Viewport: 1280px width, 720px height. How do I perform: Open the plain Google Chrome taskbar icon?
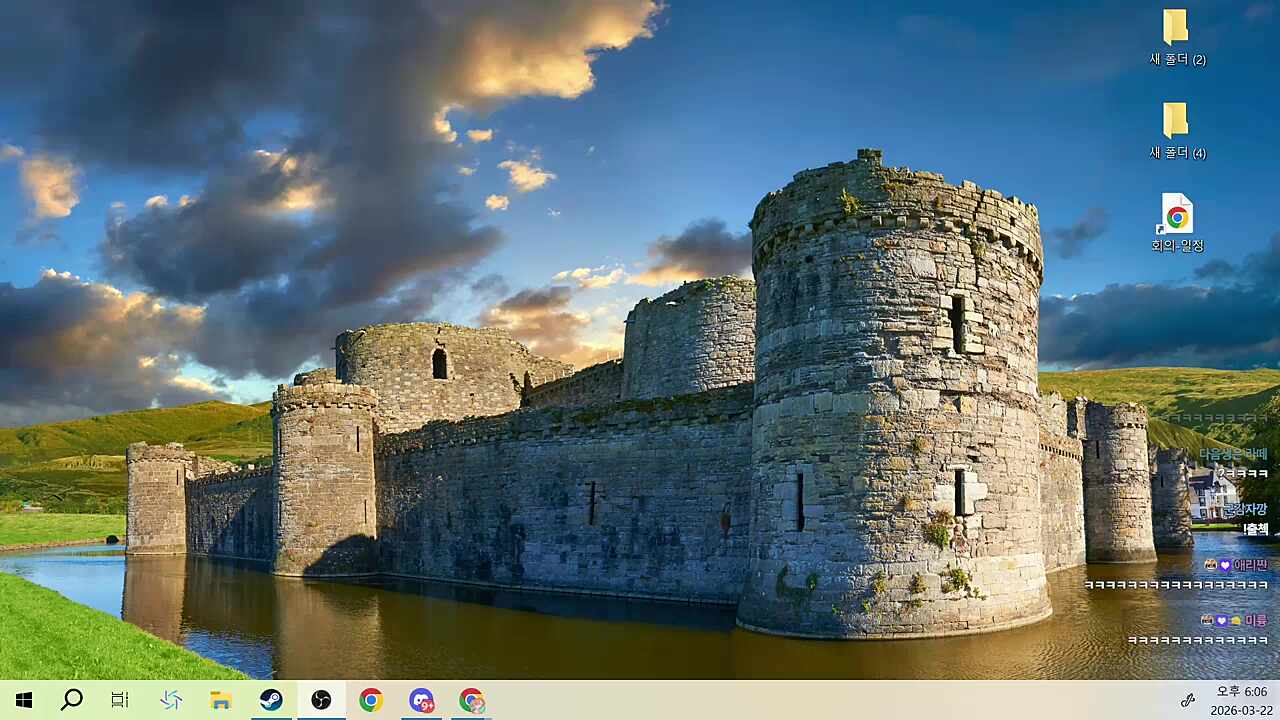pos(371,700)
